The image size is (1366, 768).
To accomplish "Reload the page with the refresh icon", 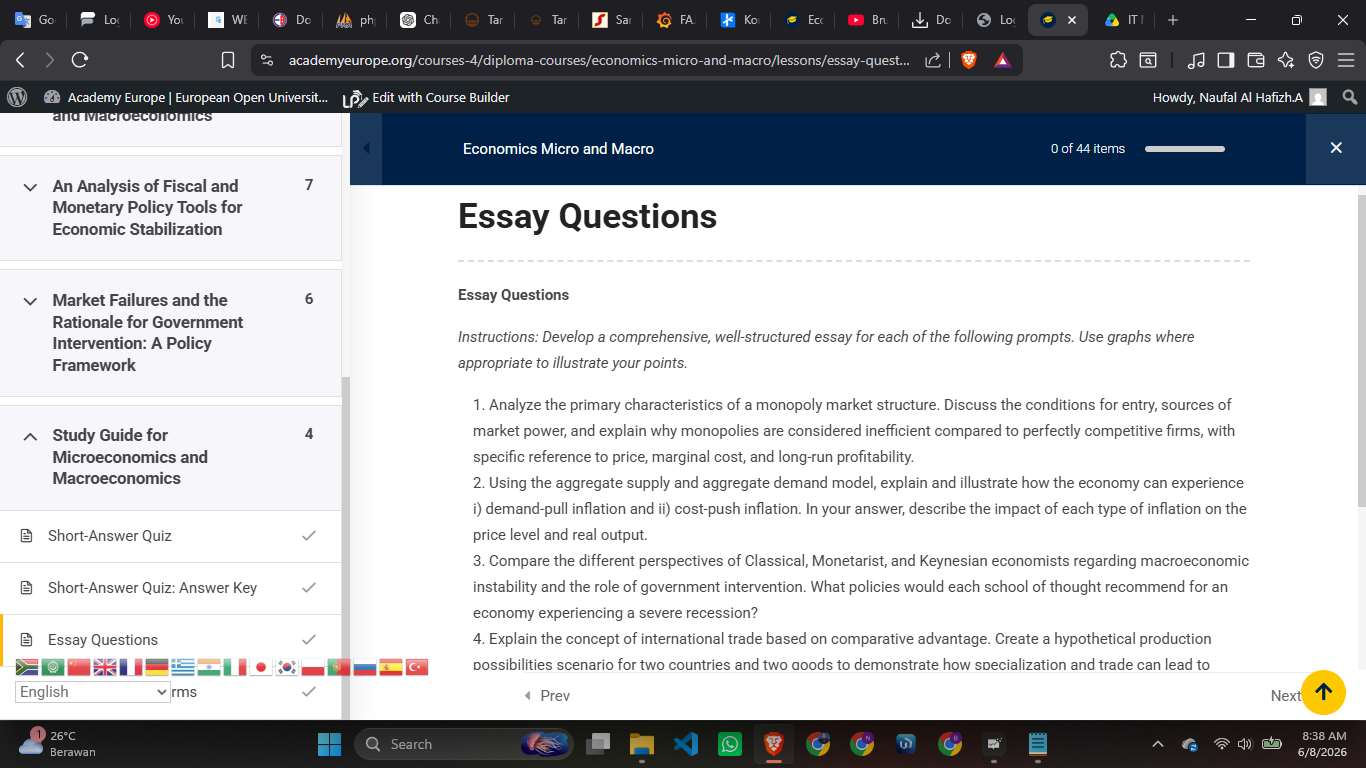I will click(x=80, y=60).
